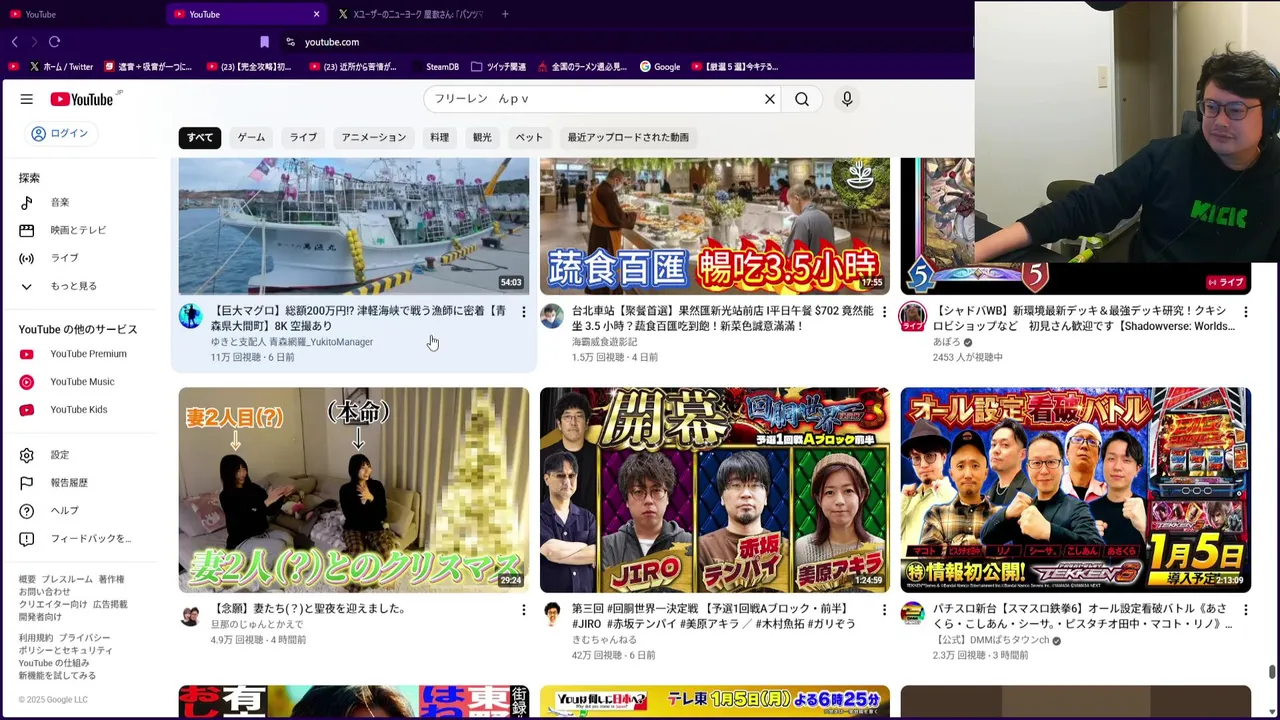1280x720 pixels.
Task: Open DMMぱちタウンch channel avatar
Action: point(912,614)
